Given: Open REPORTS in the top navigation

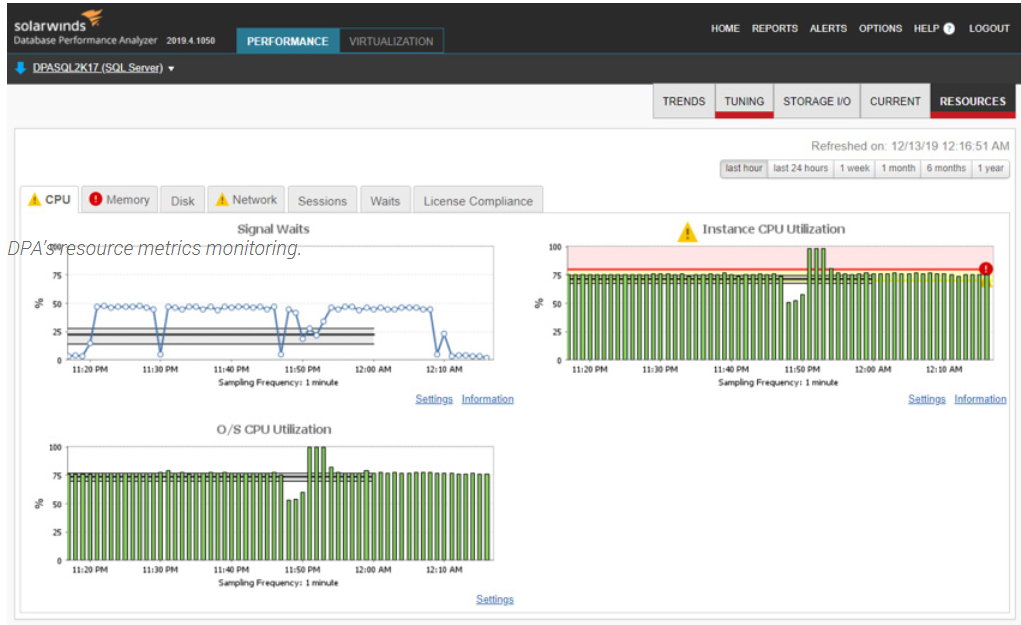Looking at the screenshot, I should [x=774, y=29].
